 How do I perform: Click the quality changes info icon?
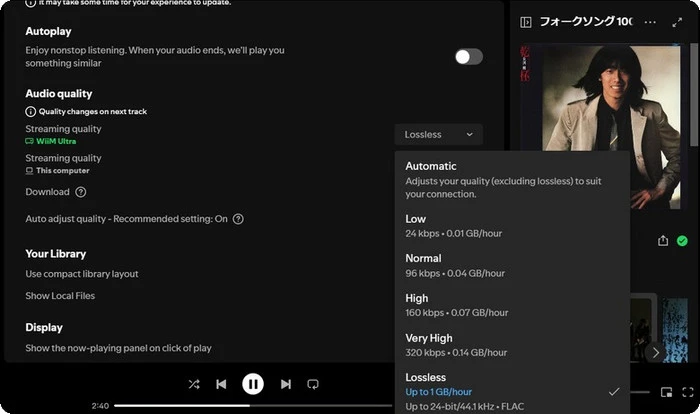[30, 112]
